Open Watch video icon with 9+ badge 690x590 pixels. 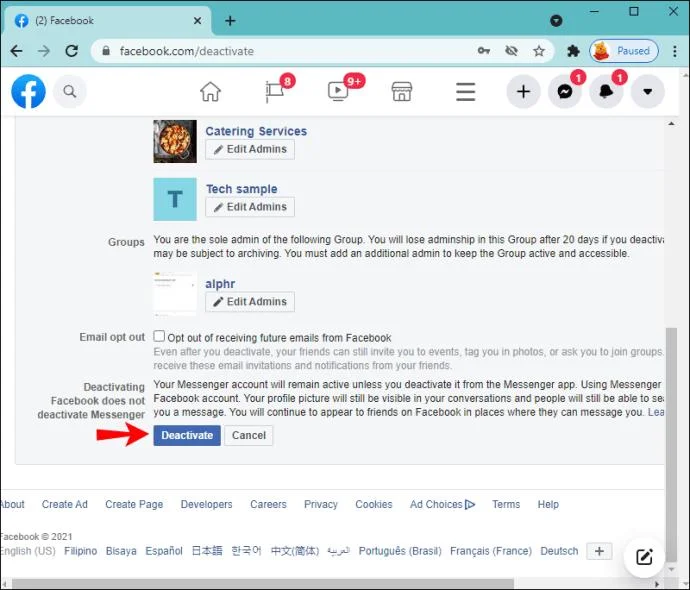click(x=338, y=92)
